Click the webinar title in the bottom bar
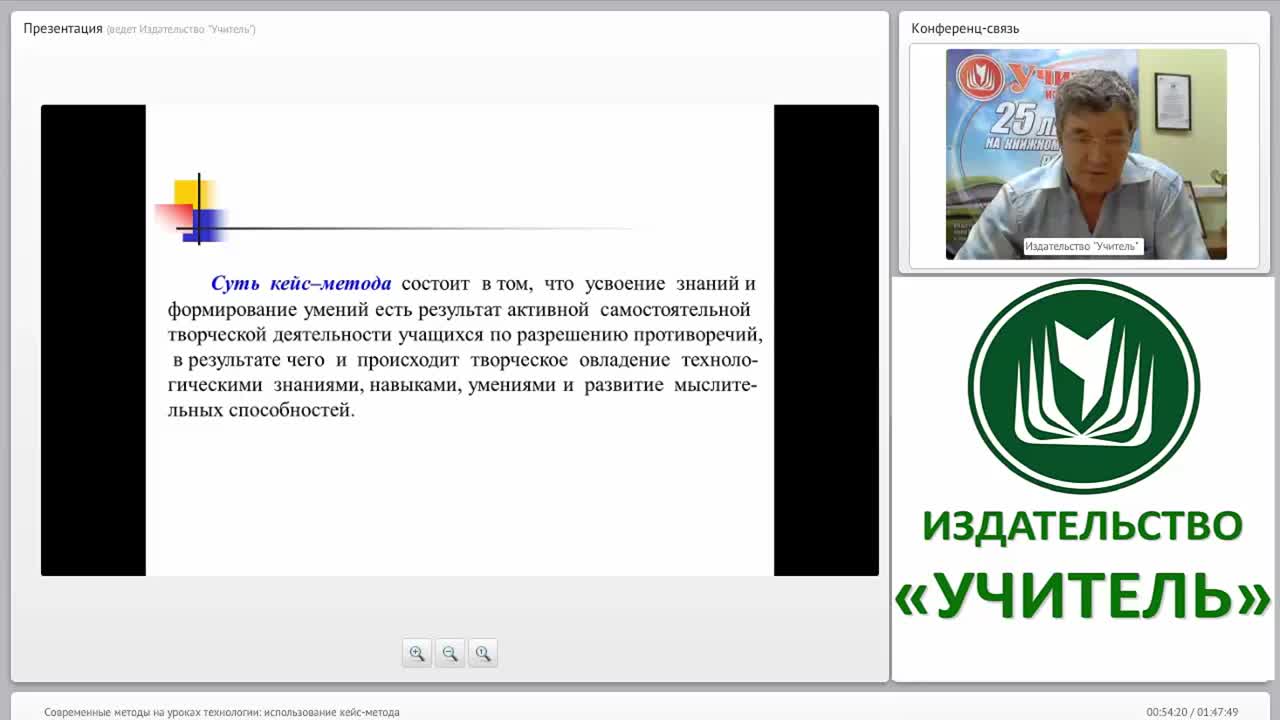Image resolution: width=1280 pixels, height=720 pixels. pos(222,712)
